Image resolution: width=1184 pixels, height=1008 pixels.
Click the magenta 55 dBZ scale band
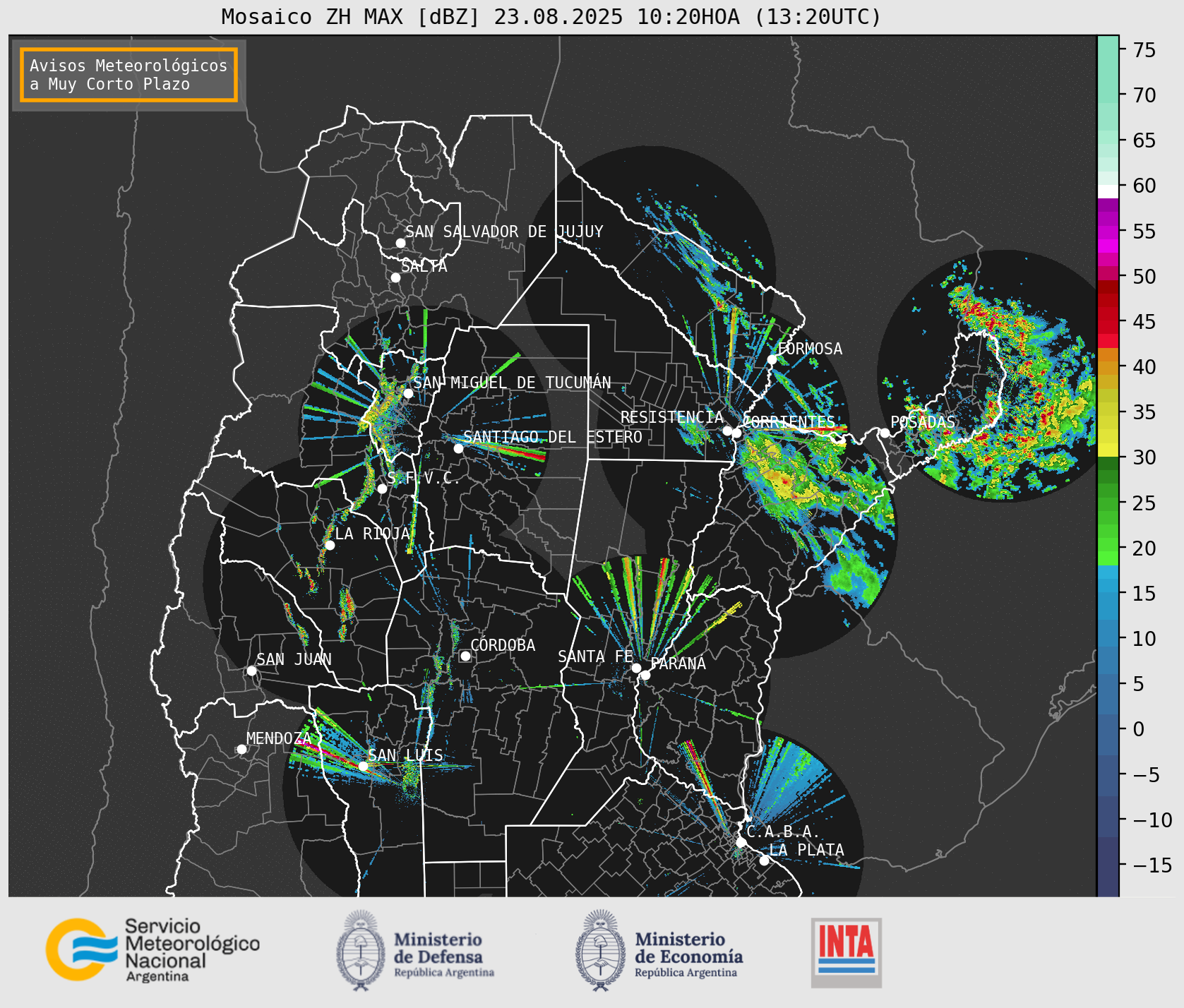(x=1108, y=232)
